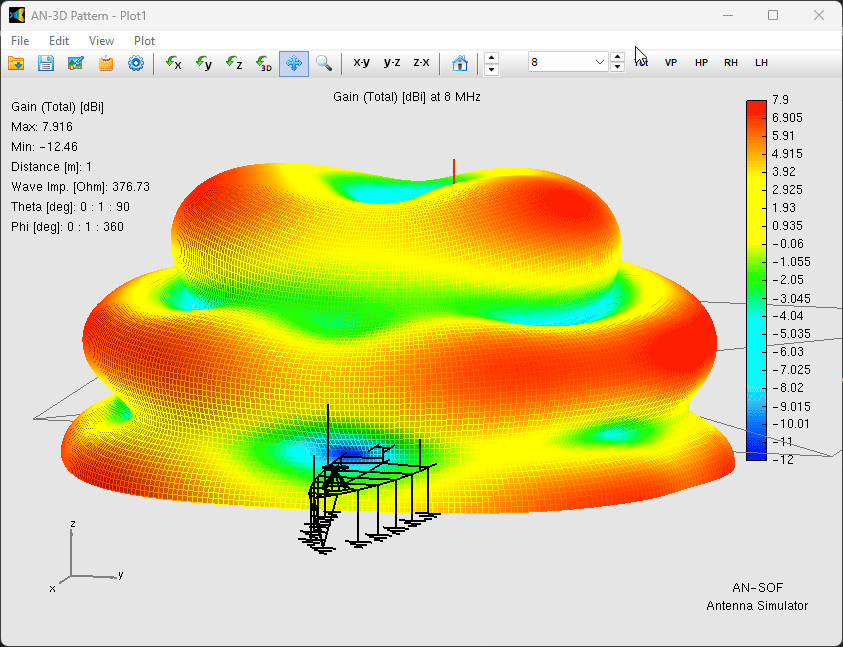
Task: Toggle VP vertical polarization display
Action: point(671,63)
